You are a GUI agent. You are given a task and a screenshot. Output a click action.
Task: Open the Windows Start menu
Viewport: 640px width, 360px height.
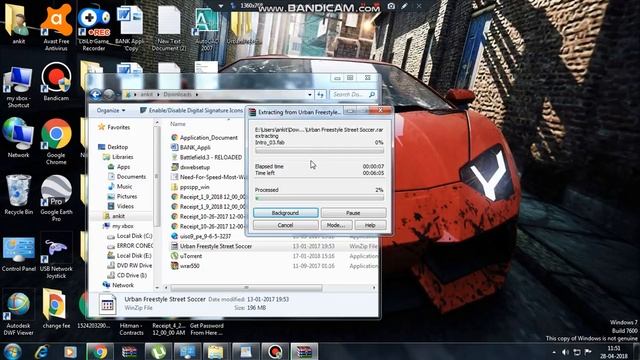click(x=12, y=351)
